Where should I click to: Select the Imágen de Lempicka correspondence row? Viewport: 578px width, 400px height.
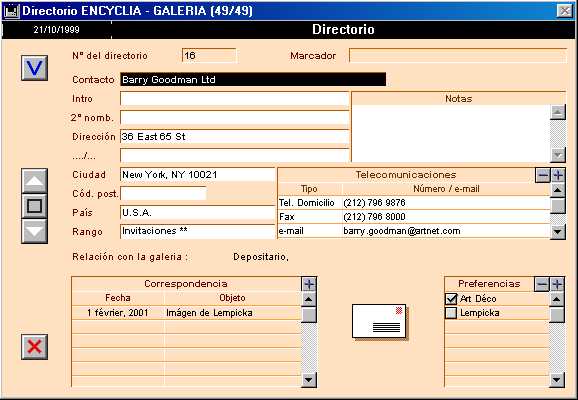click(x=187, y=313)
